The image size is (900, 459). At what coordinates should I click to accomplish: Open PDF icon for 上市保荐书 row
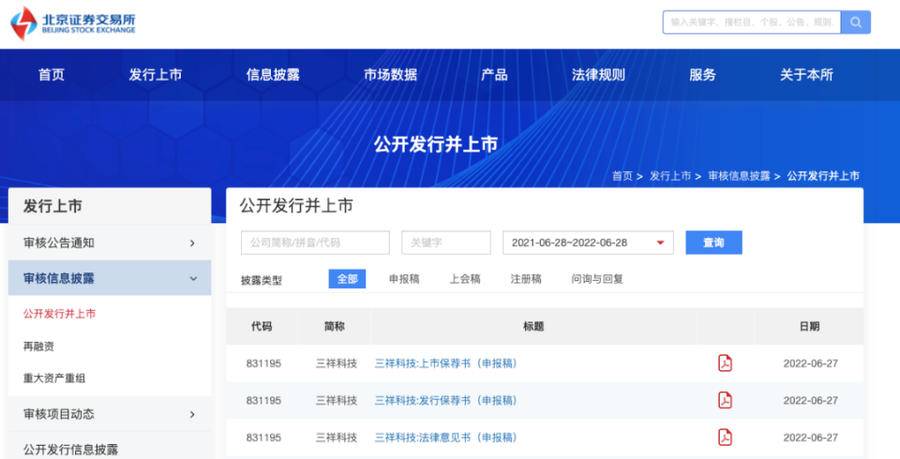coord(725,363)
